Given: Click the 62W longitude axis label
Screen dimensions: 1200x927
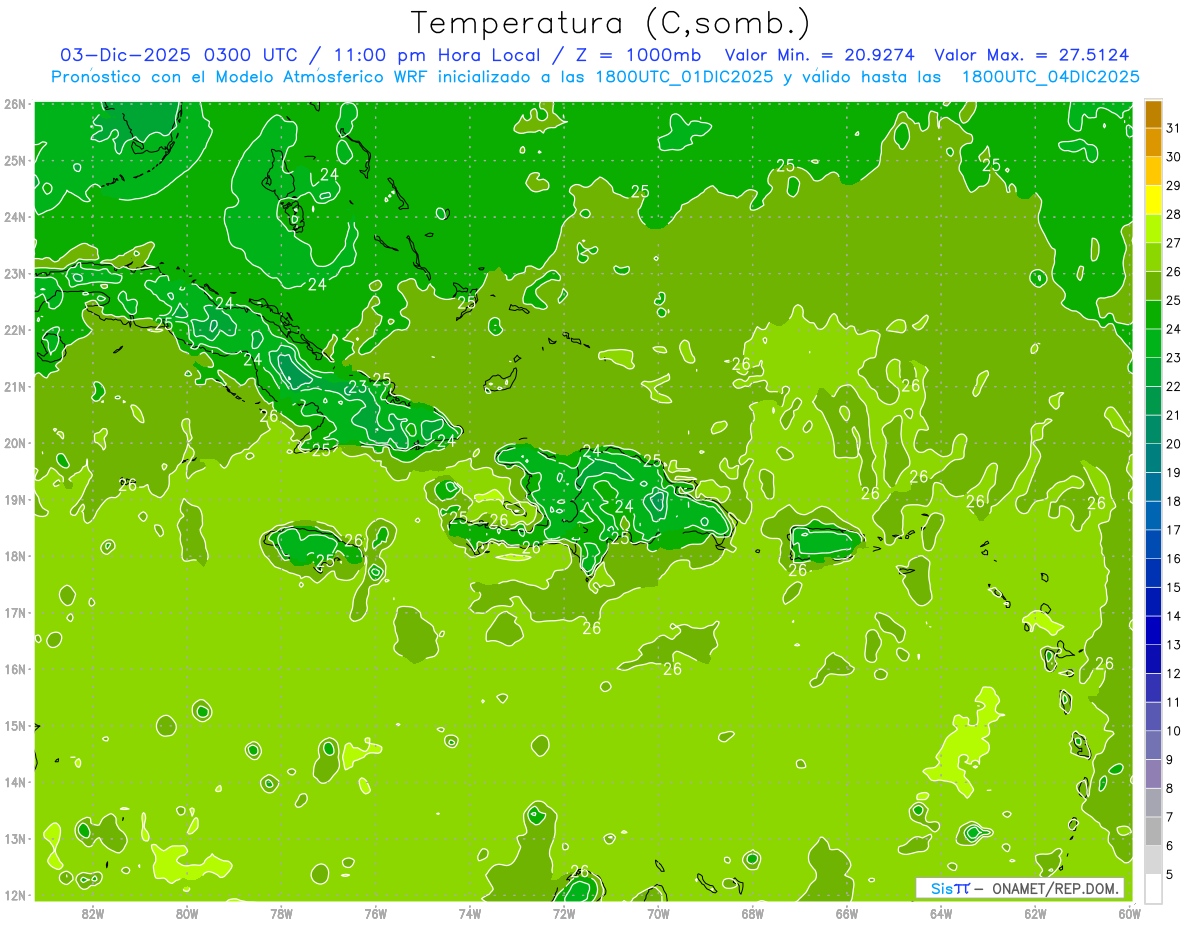Looking at the screenshot, I should coord(1035,913).
